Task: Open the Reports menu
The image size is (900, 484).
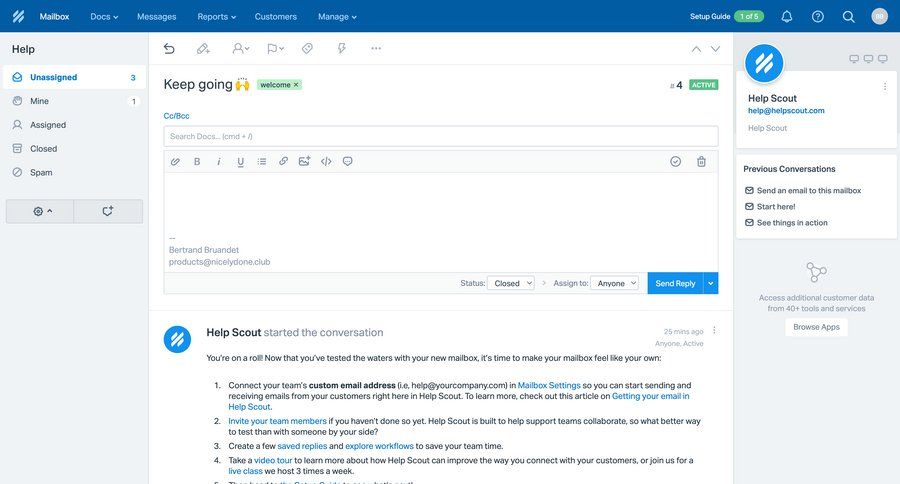Action: click(216, 17)
